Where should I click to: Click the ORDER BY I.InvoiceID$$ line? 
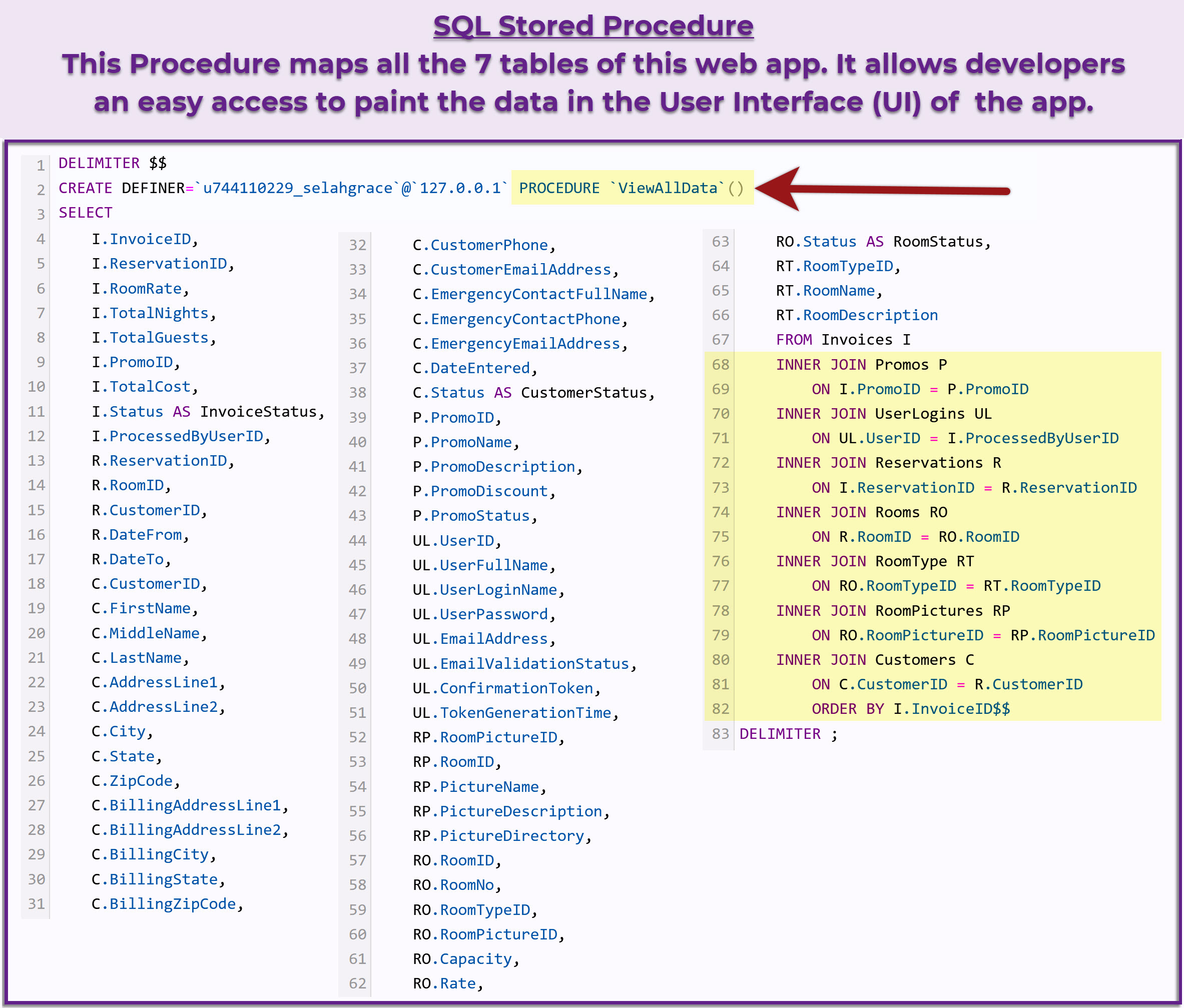tap(910, 709)
